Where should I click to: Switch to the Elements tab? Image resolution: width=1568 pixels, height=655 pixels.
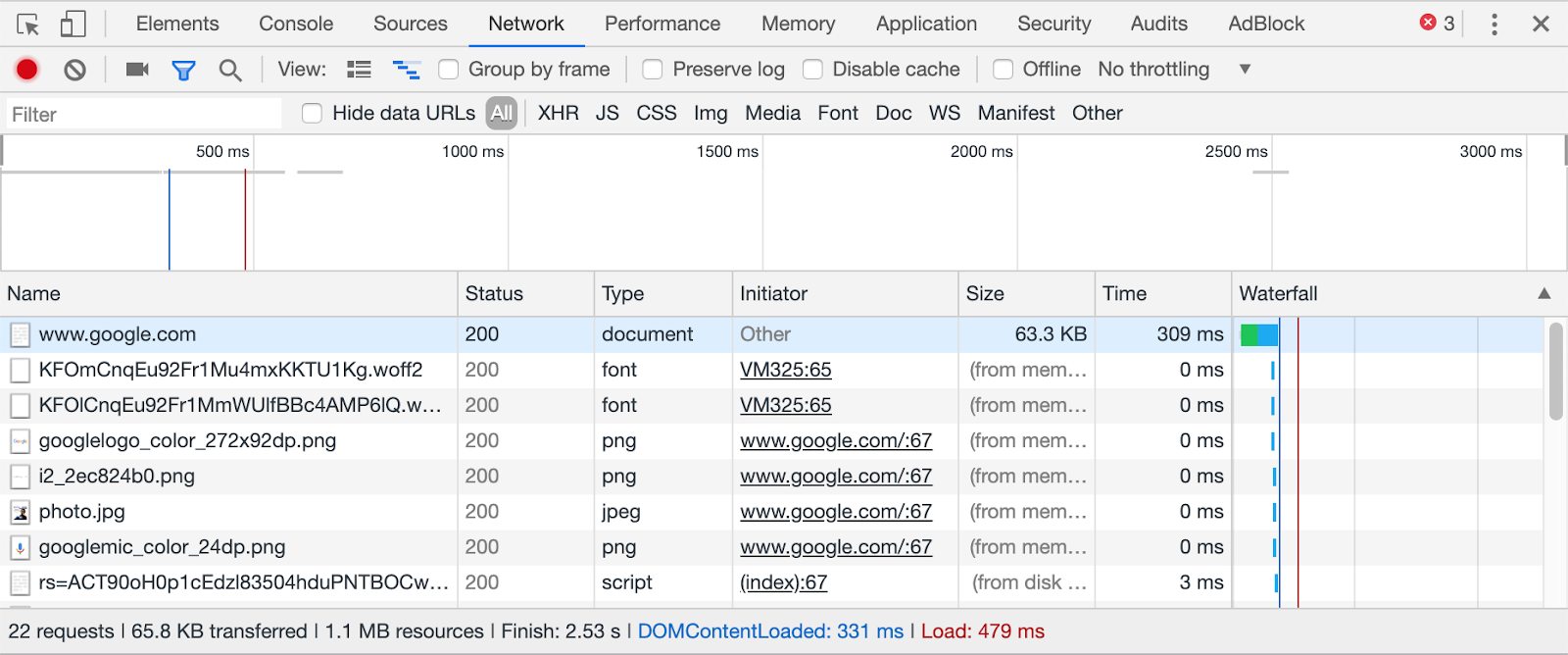(x=177, y=24)
